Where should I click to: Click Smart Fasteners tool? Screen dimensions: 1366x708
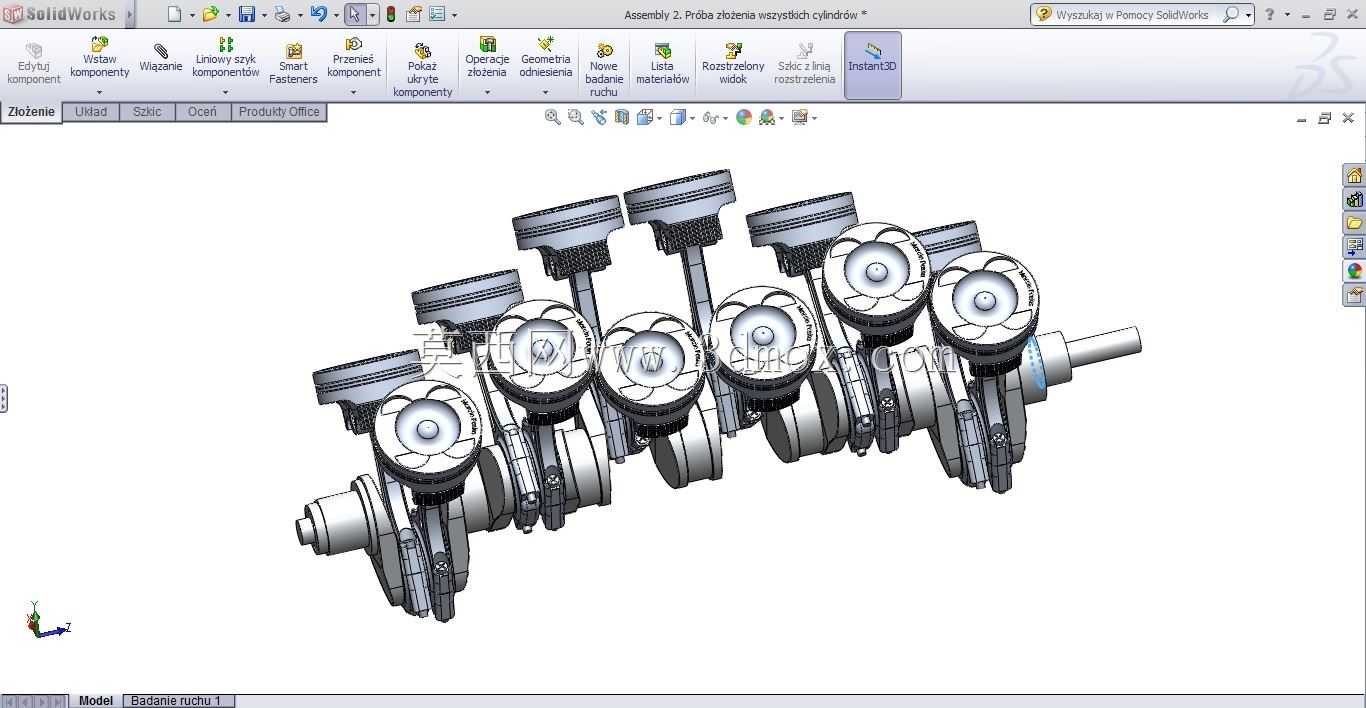click(293, 64)
